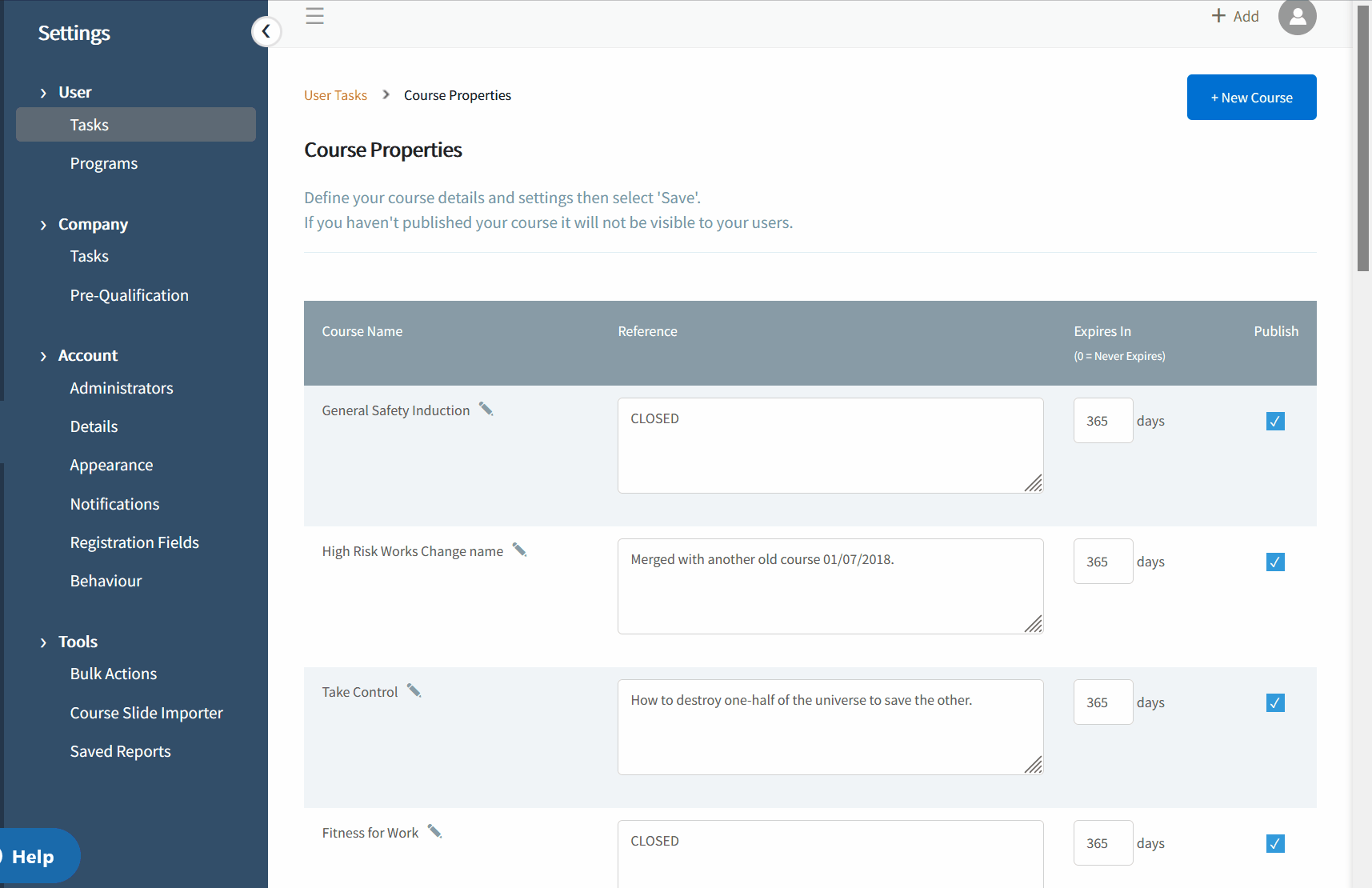
Task: Click the Take Control reference text box
Action: (x=830, y=726)
